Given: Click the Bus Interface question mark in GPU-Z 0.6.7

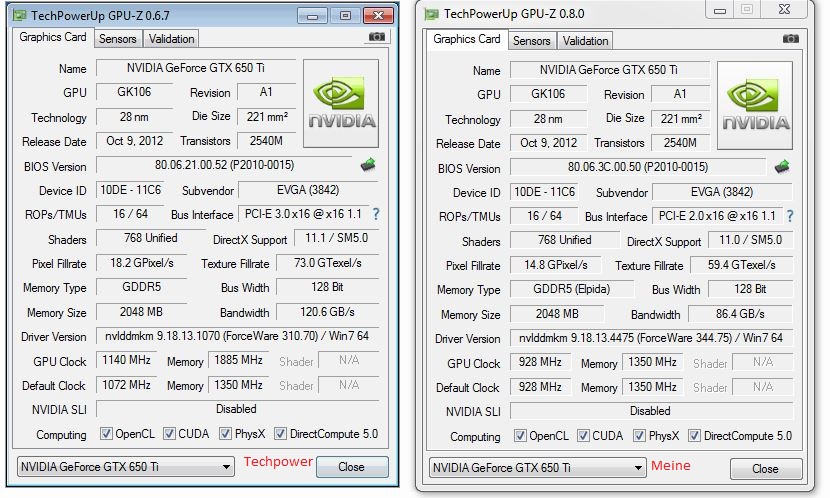Looking at the screenshot, I should pos(376,214).
